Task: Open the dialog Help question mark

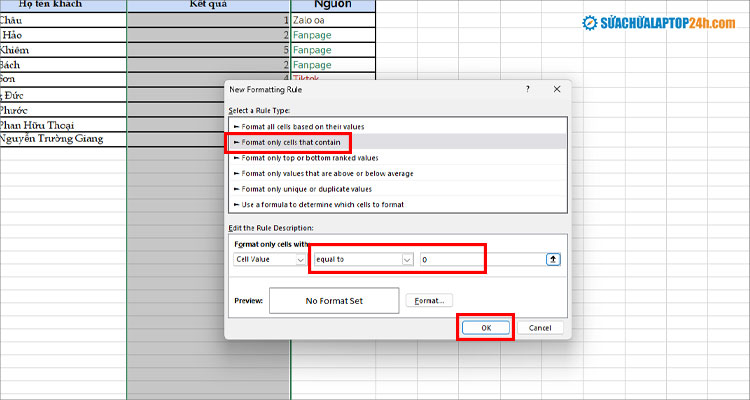Action: (x=528, y=89)
